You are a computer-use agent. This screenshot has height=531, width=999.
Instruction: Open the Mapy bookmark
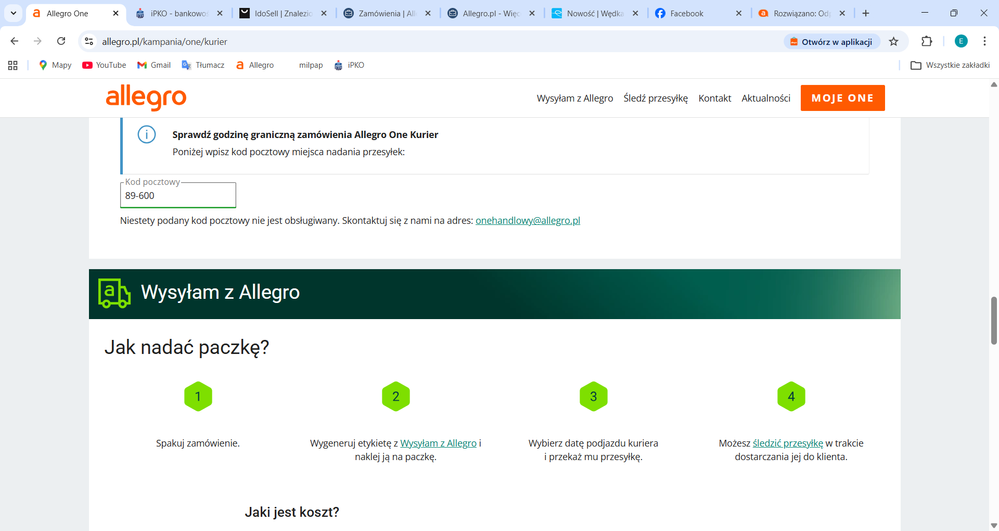55,65
